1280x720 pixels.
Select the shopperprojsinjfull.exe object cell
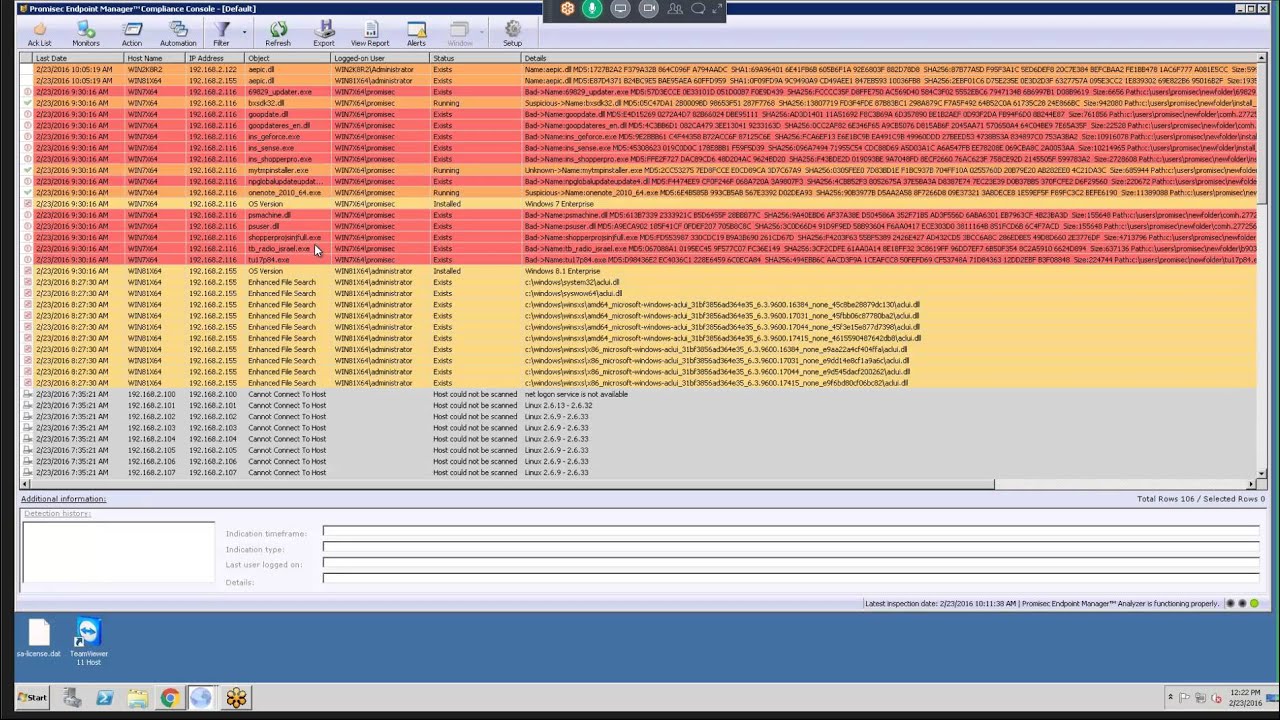(x=288, y=237)
